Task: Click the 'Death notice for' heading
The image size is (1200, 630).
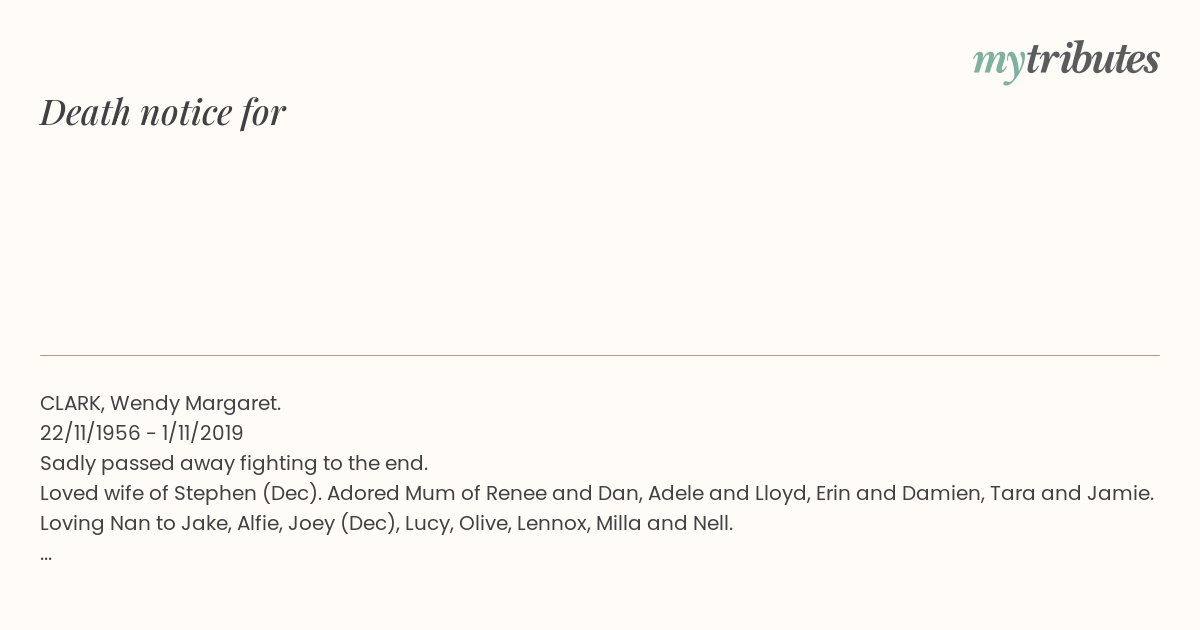Action: (163, 113)
